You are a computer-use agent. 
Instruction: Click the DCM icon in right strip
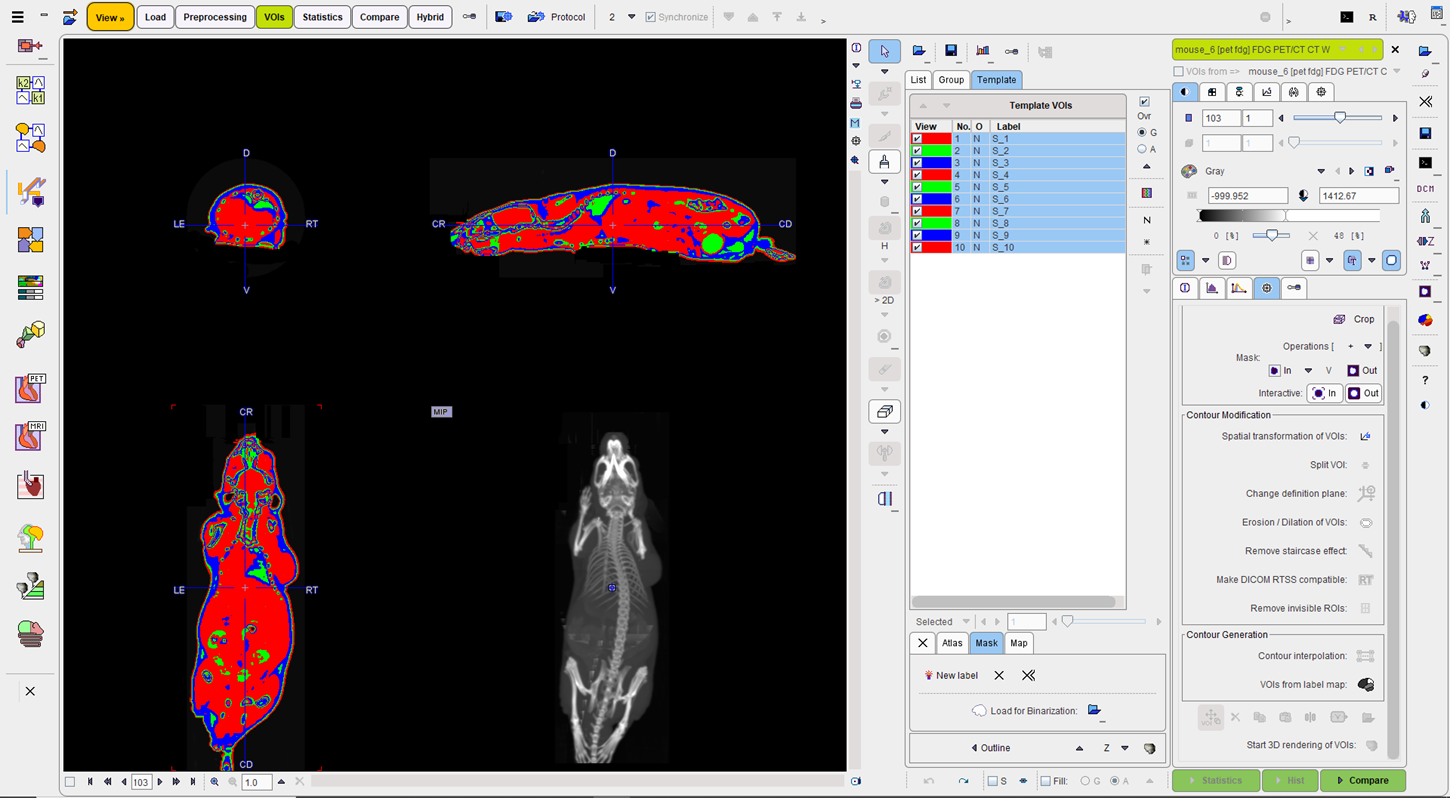1425,188
